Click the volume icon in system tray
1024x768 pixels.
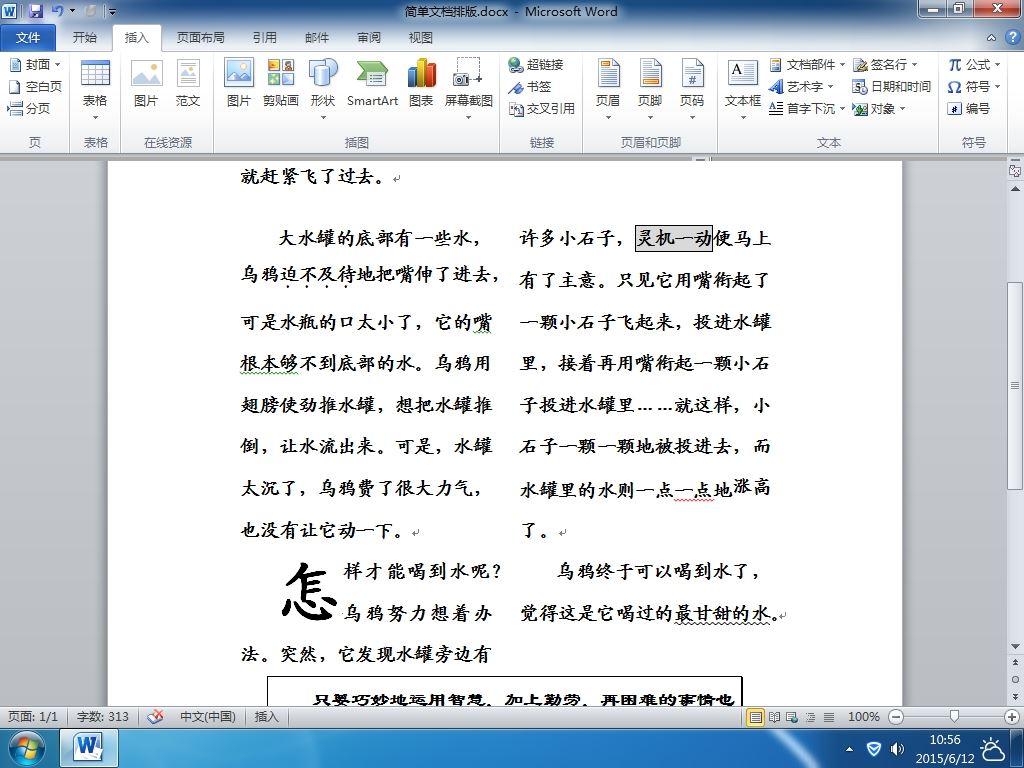coord(897,749)
